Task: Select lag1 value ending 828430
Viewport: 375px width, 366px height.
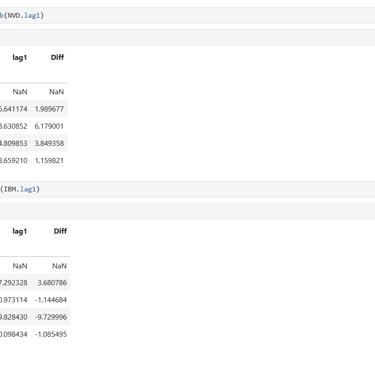Action: [14, 317]
